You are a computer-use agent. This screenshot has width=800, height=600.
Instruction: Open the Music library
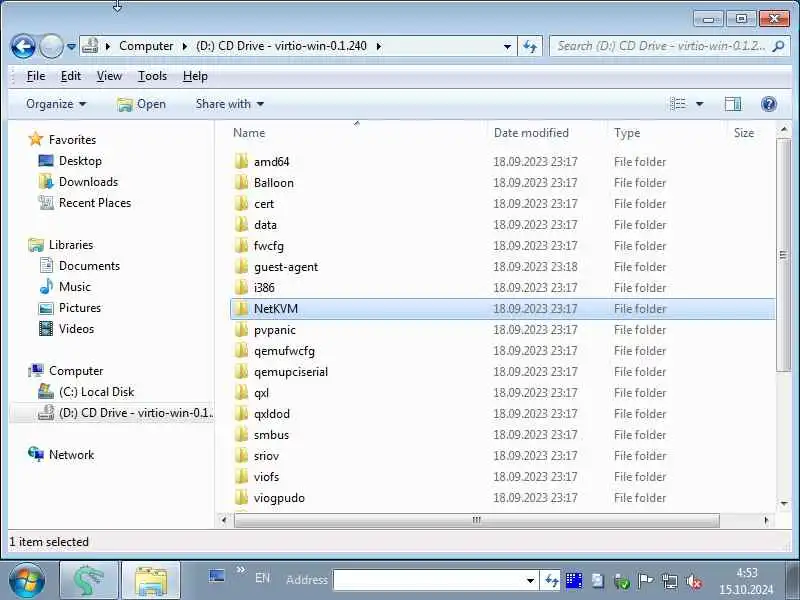74,287
